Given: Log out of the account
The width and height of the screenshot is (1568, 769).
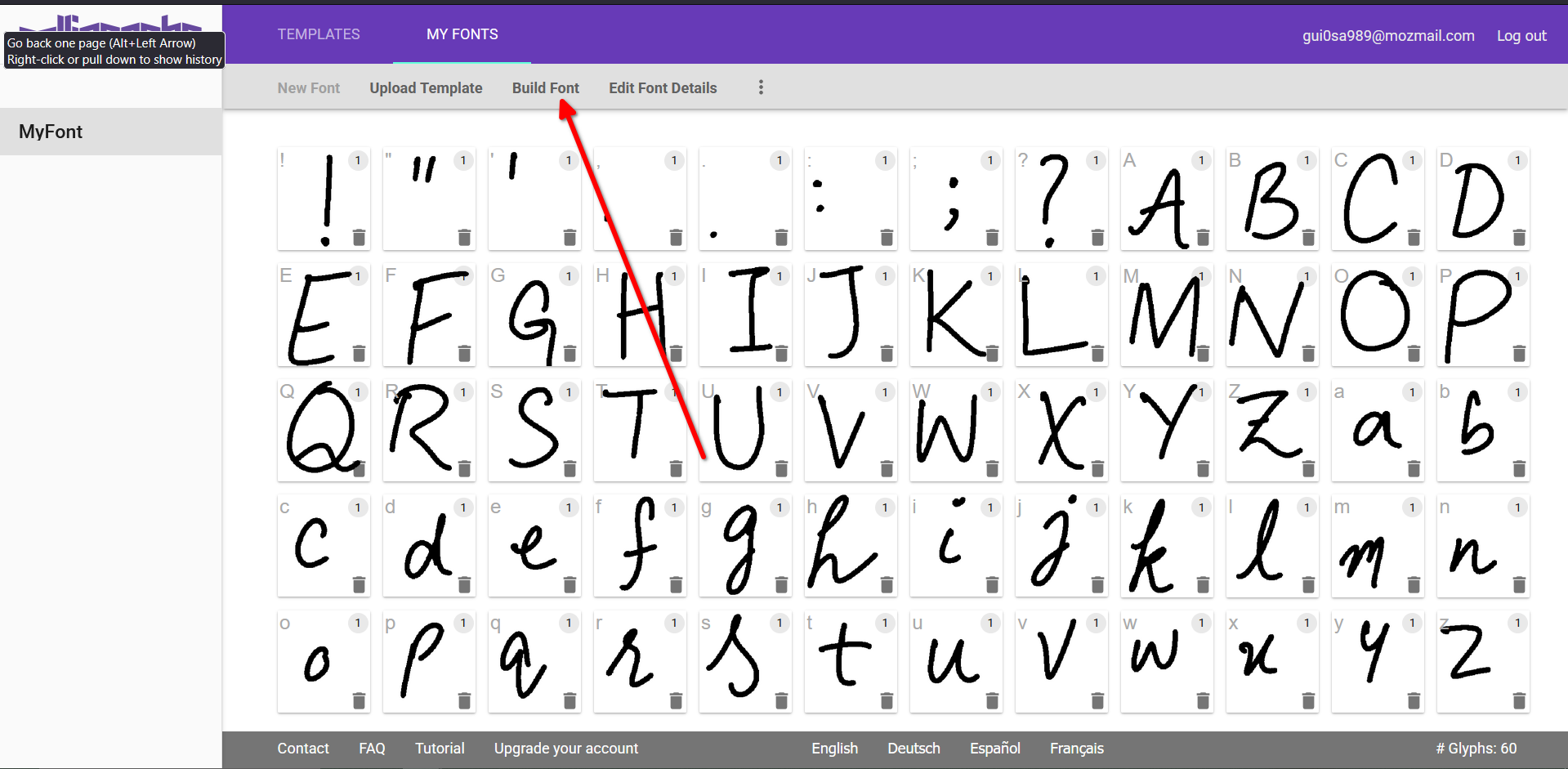Looking at the screenshot, I should pos(1521,36).
